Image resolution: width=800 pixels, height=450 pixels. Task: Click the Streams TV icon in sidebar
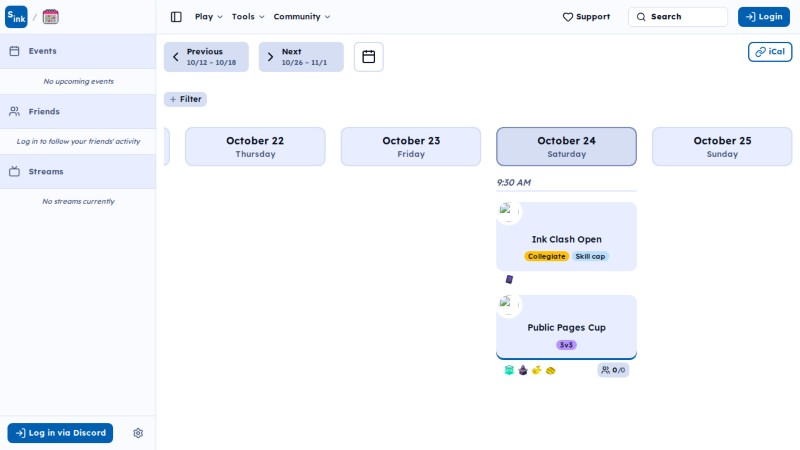click(14, 171)
